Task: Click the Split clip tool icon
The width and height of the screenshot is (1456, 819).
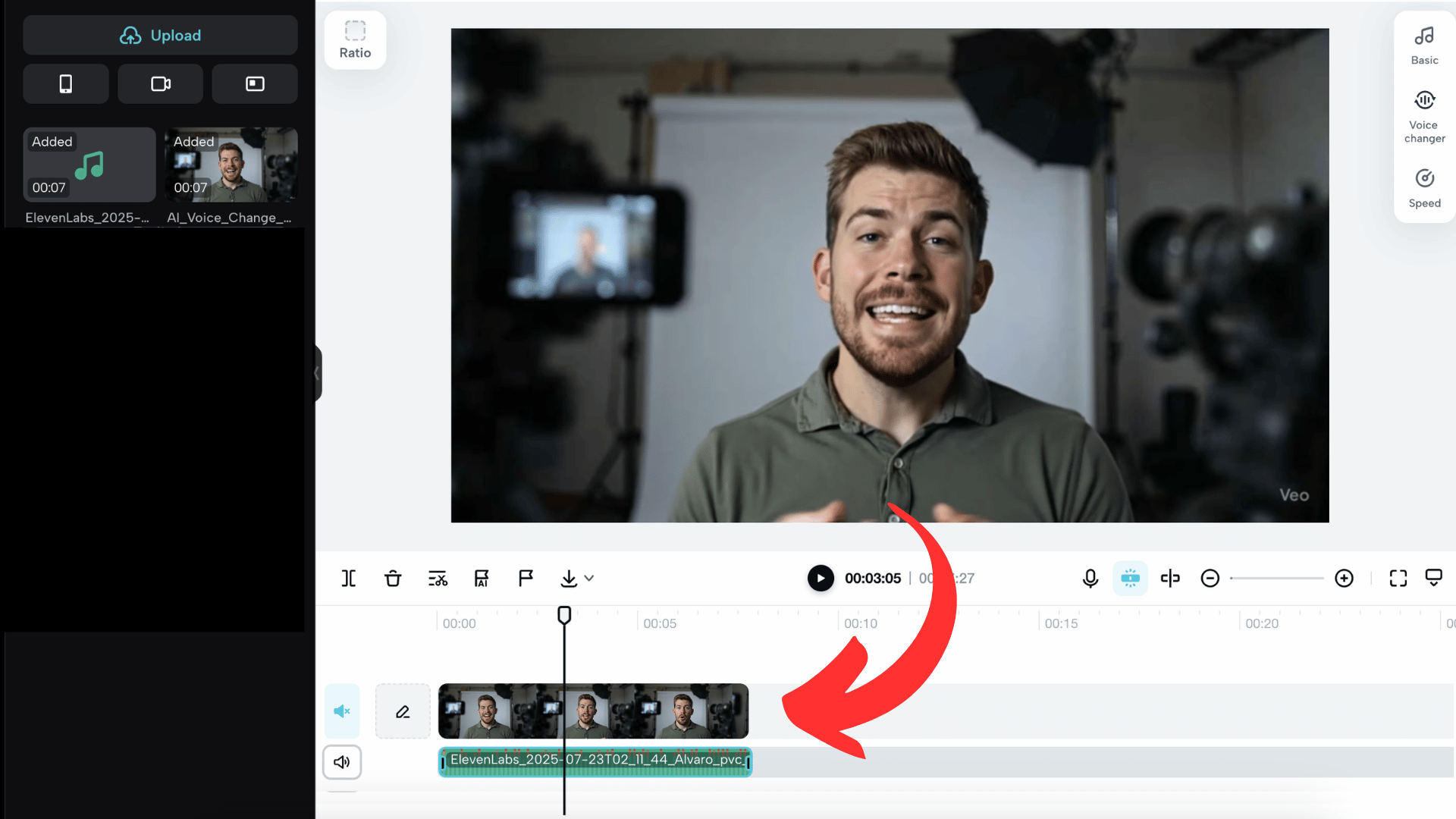Action: [x=348, y=579]
